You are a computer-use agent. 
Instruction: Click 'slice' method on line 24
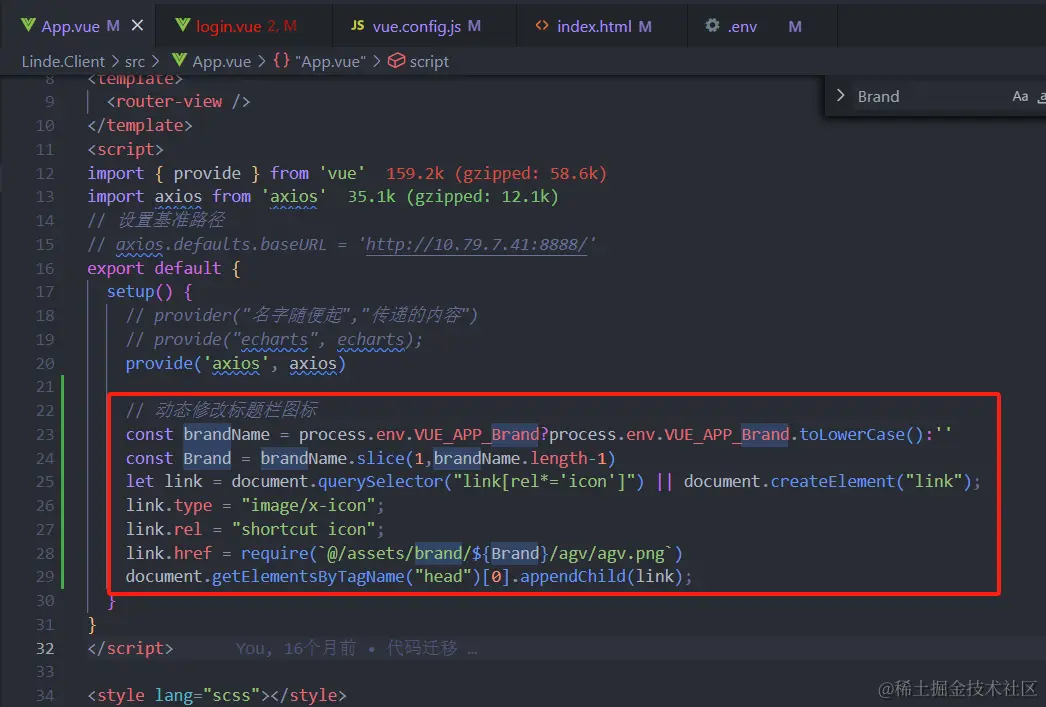[x=380, y=458]
